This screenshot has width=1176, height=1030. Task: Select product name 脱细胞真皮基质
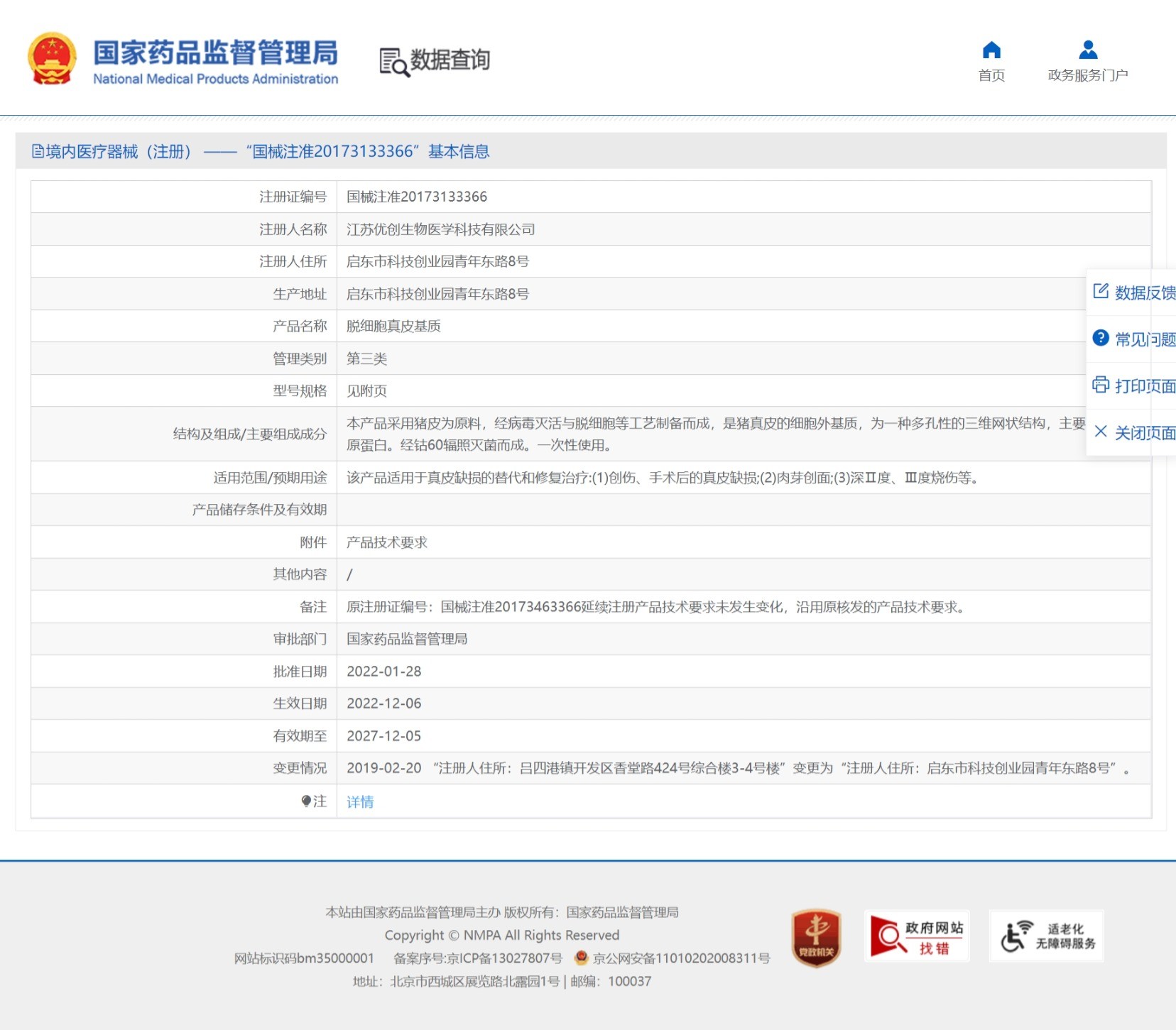393,326
